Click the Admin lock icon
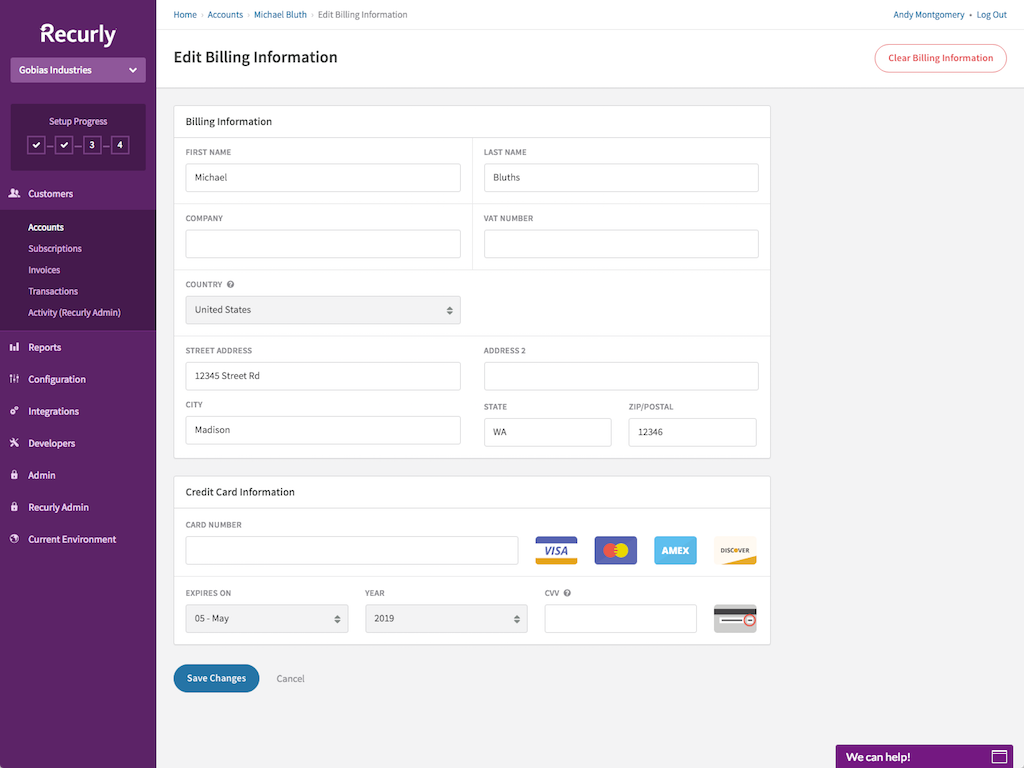The width and height of the screenshot is (1024, 768). coord(14,475)
